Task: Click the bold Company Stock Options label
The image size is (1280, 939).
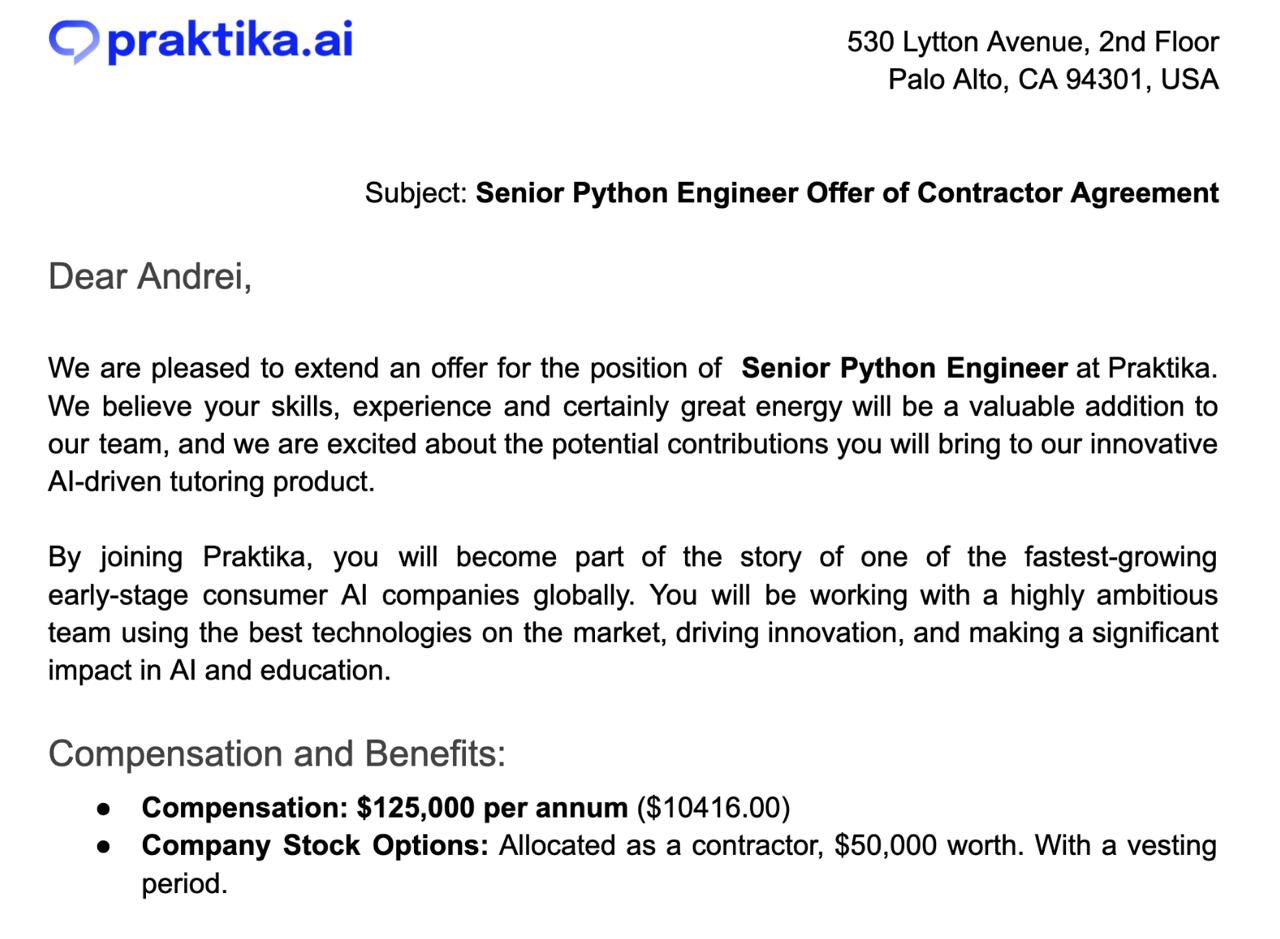Action: coord(315,846)
